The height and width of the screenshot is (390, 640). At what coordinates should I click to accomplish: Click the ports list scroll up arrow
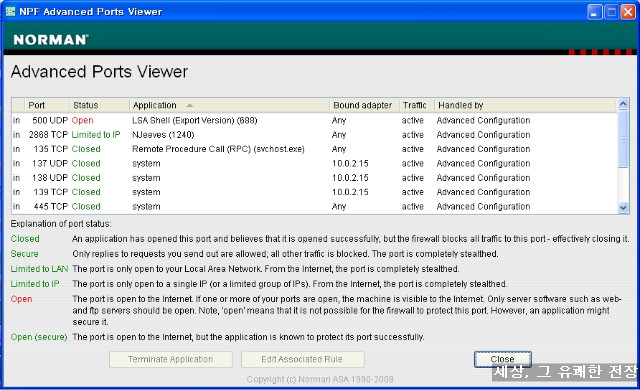623,104
